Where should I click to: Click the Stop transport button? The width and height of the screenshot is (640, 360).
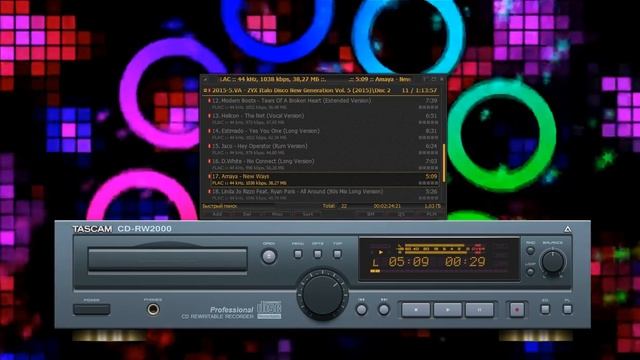(x=416, y=310)
